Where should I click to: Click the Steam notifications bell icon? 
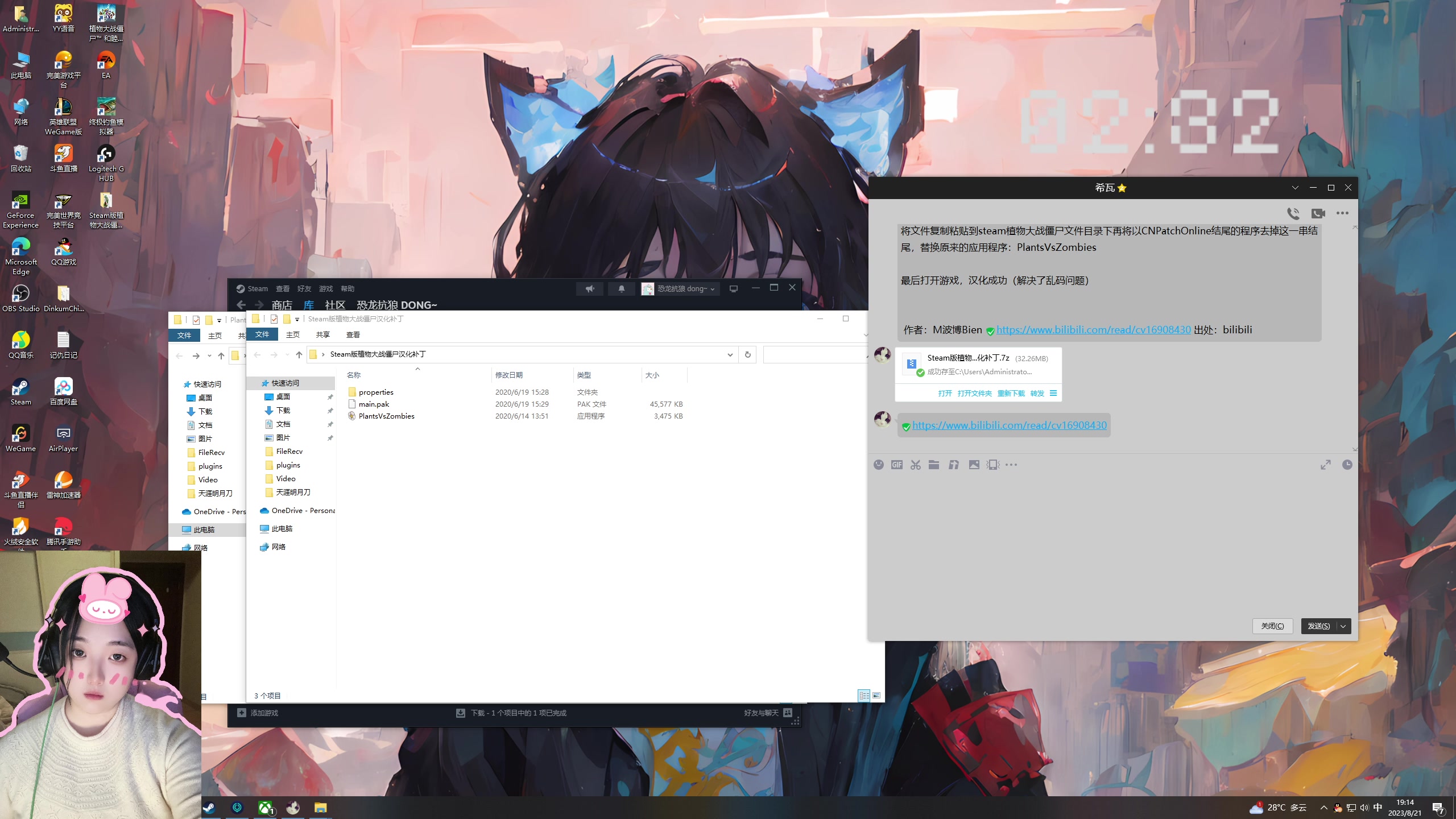[621, 289]
